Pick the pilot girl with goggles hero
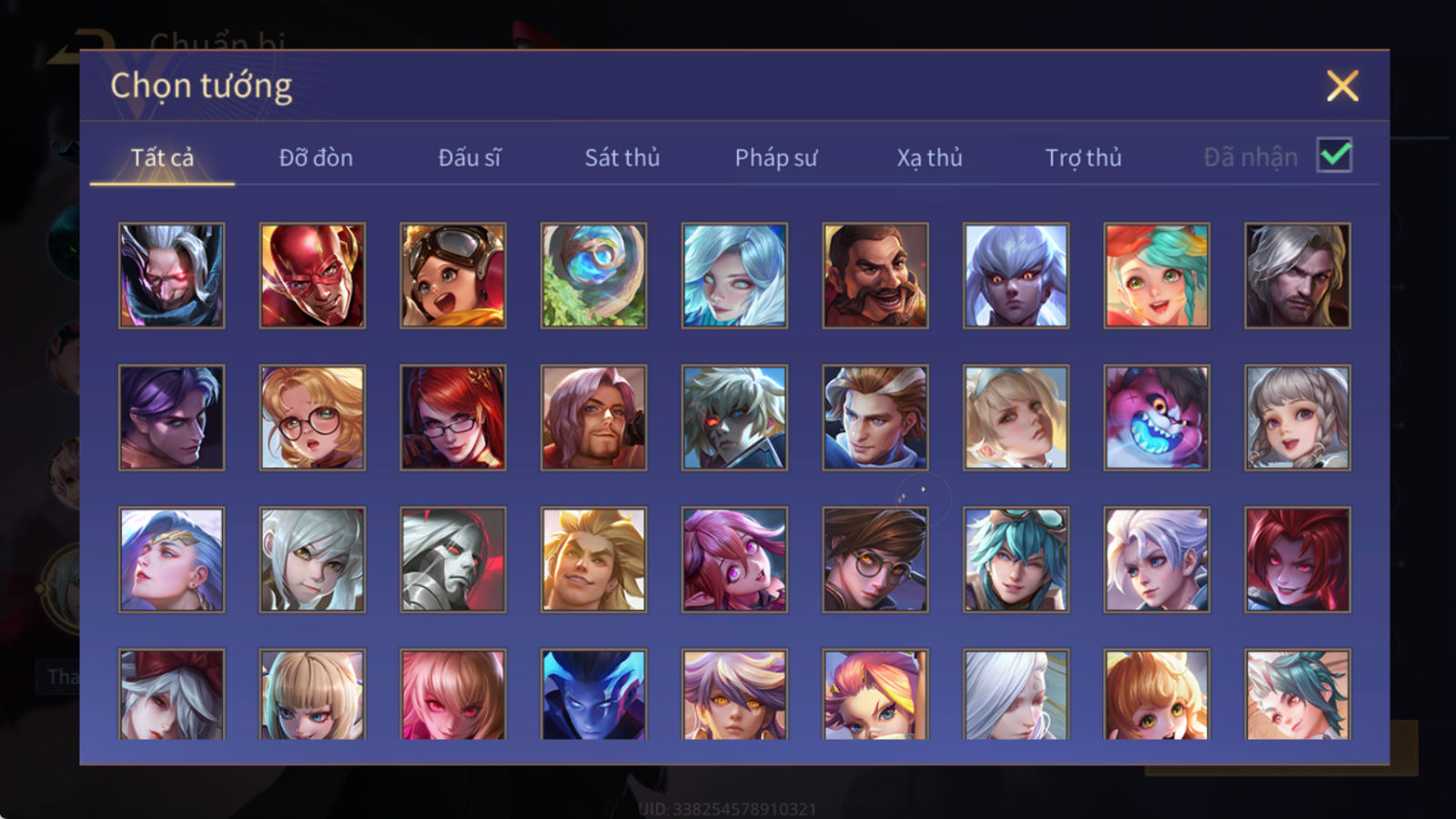The width and height of the screenshot is (1456, 819). [453, 276]
